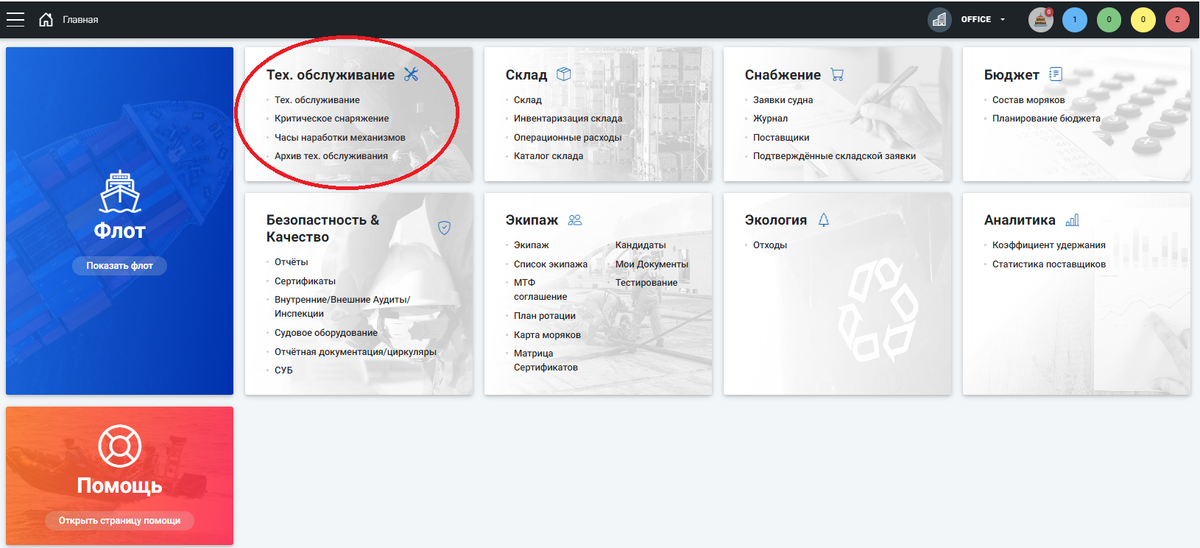Image resolution: width=1200 pixels, height=548 pixels.
Task: Open the Список экипажа link
Action: pos(551,264)
